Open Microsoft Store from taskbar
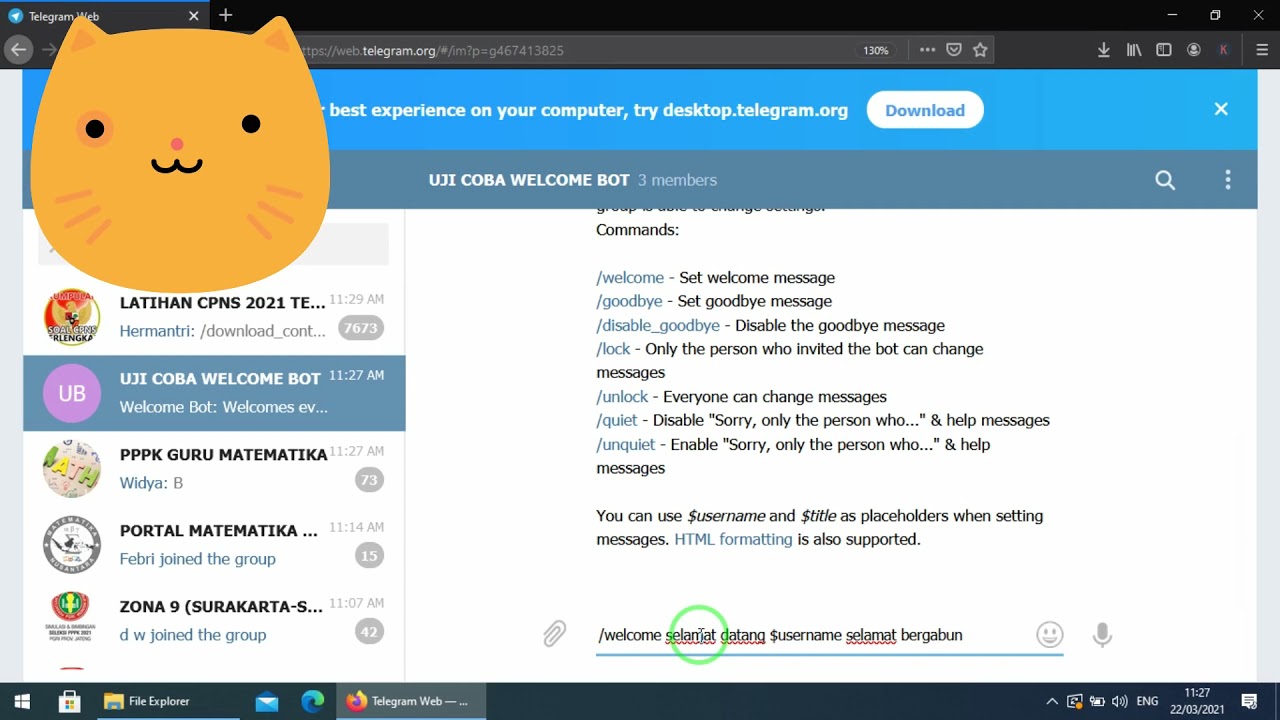This screenshot has height=720, width=1280. point(69,701)
